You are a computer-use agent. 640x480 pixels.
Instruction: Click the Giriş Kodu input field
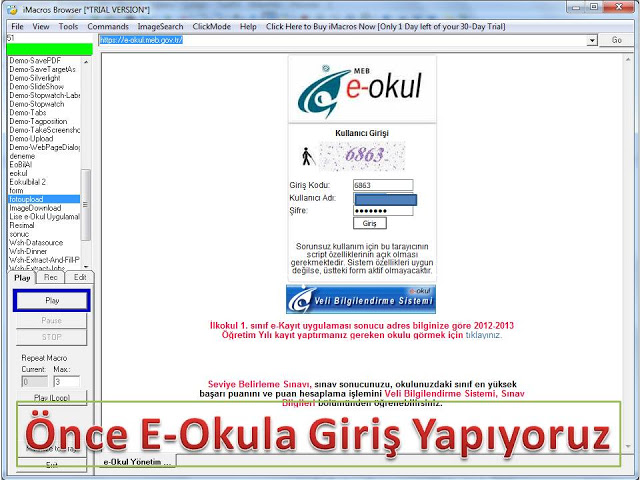coord(383,185)
